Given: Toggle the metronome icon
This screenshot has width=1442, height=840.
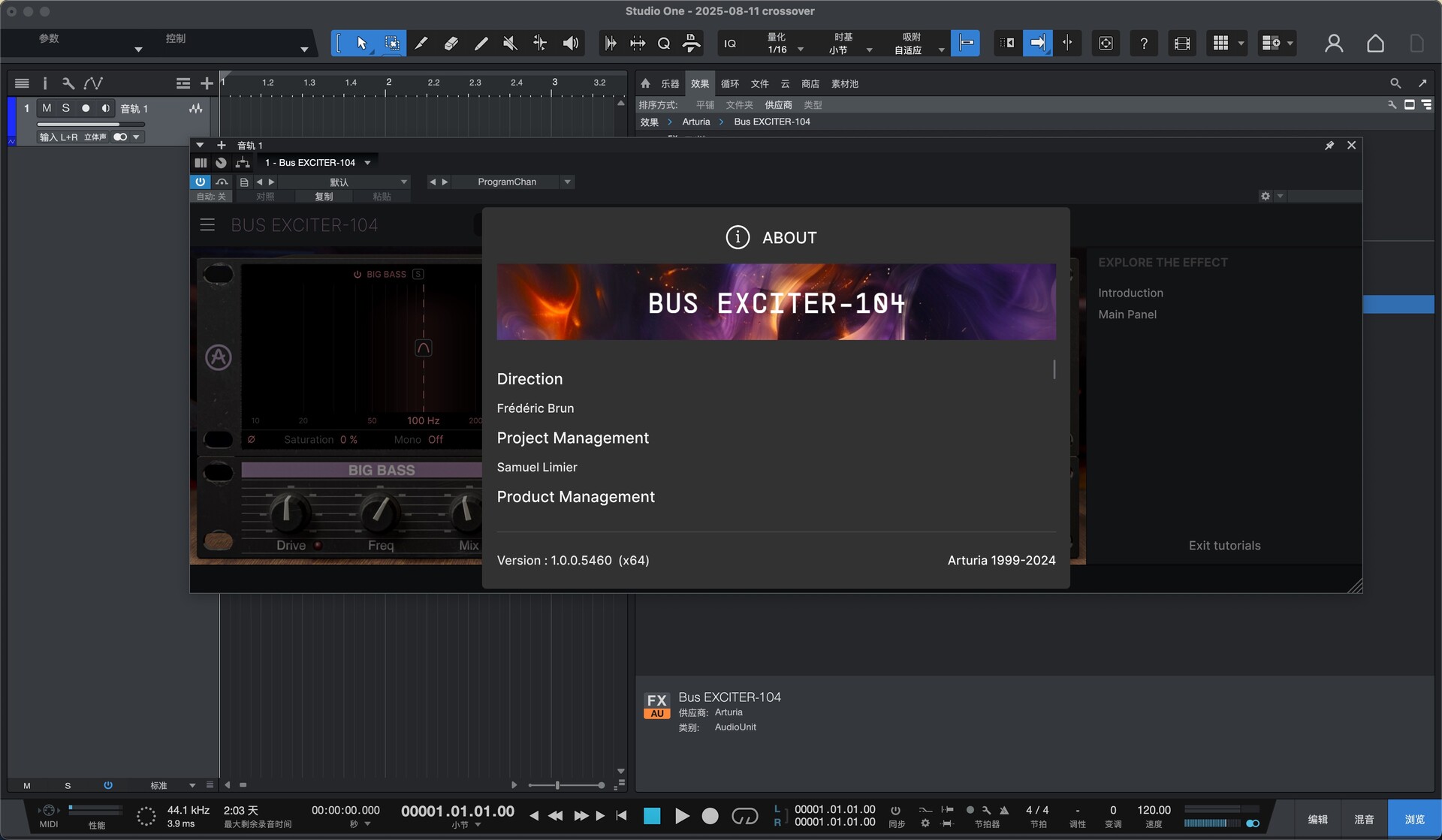Looking at the screenshot, I should tap(1004, 810).
